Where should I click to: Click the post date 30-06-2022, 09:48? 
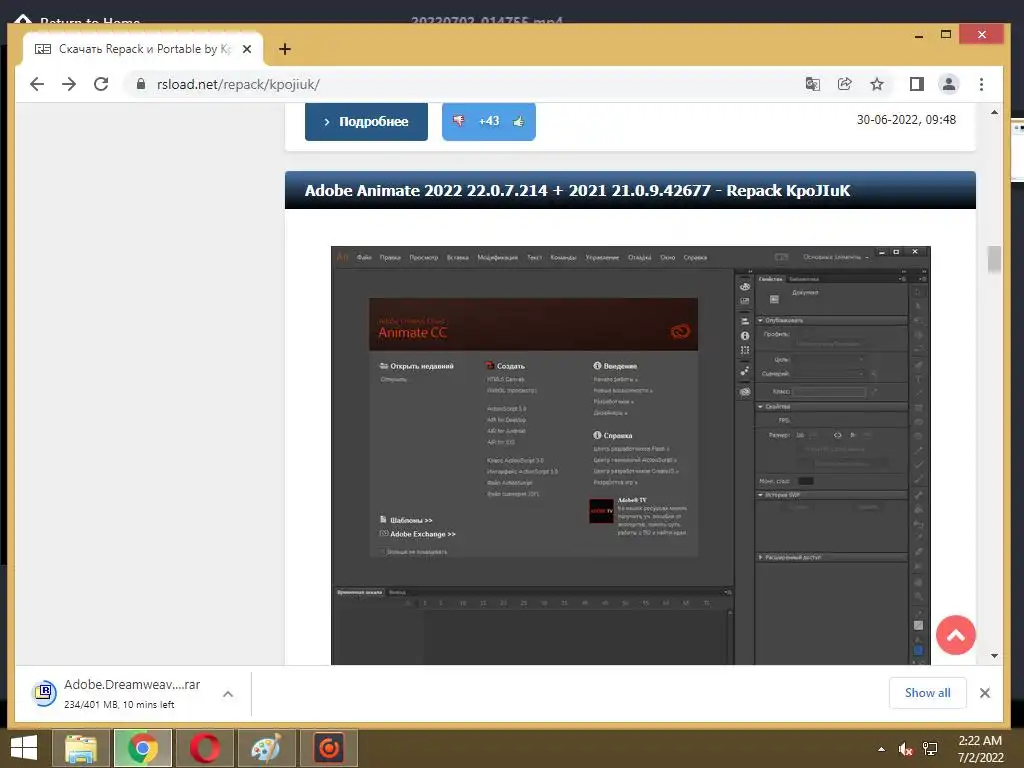pyautogui.click(x=906, y=120)
